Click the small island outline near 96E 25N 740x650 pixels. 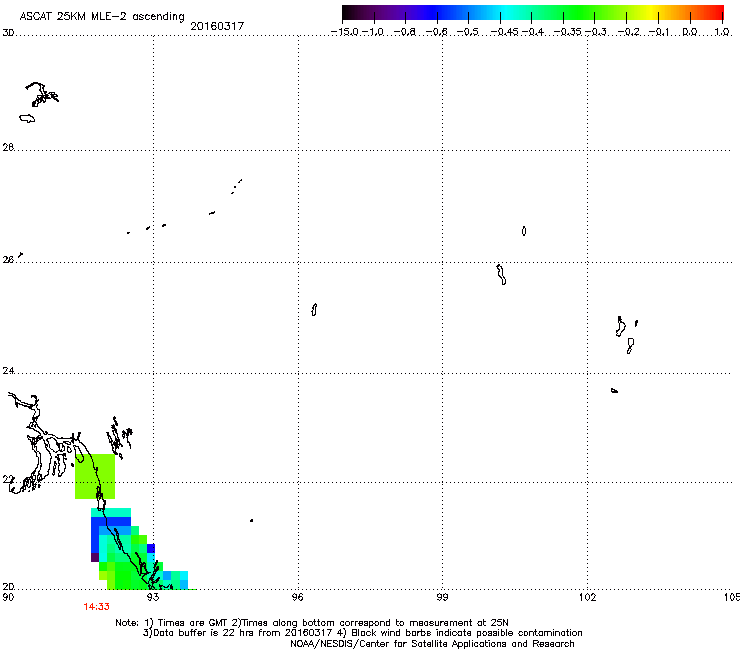[314, 310]
